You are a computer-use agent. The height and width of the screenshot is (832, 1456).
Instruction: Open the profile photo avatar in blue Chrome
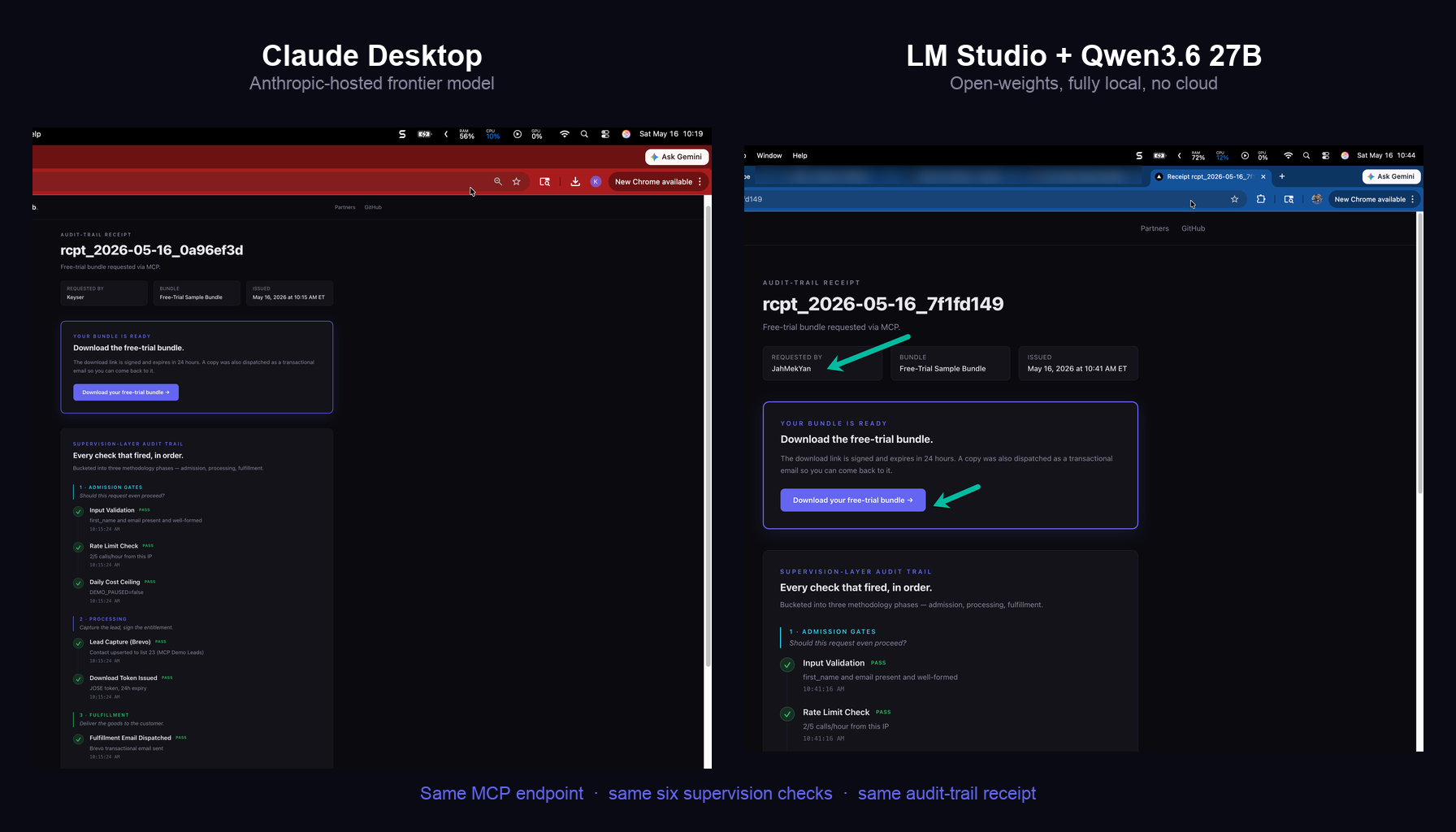1317,199
